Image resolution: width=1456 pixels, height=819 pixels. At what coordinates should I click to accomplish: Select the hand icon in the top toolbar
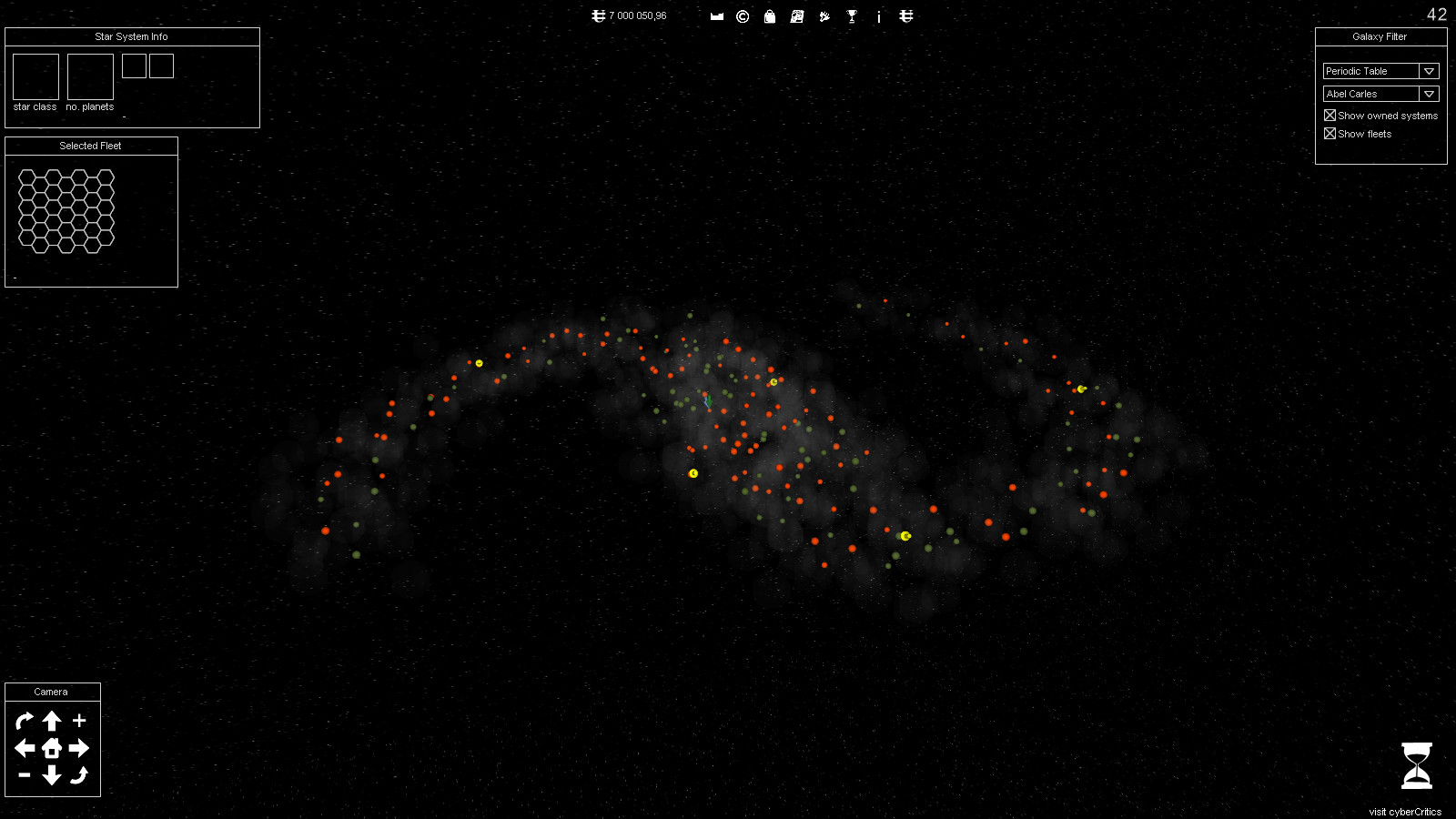tap(824, 16)
